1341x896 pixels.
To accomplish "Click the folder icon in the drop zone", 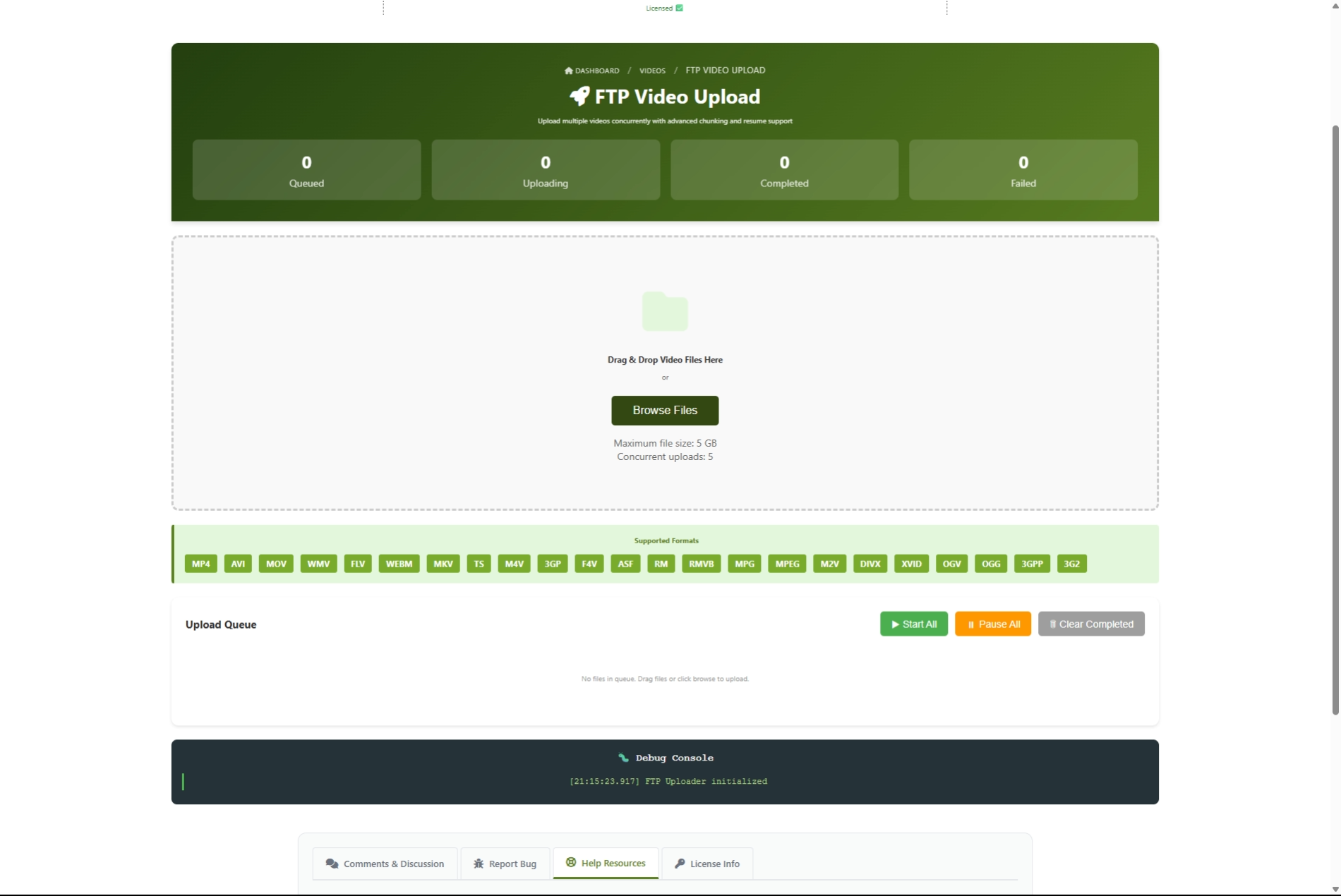I will coord(664,311).
